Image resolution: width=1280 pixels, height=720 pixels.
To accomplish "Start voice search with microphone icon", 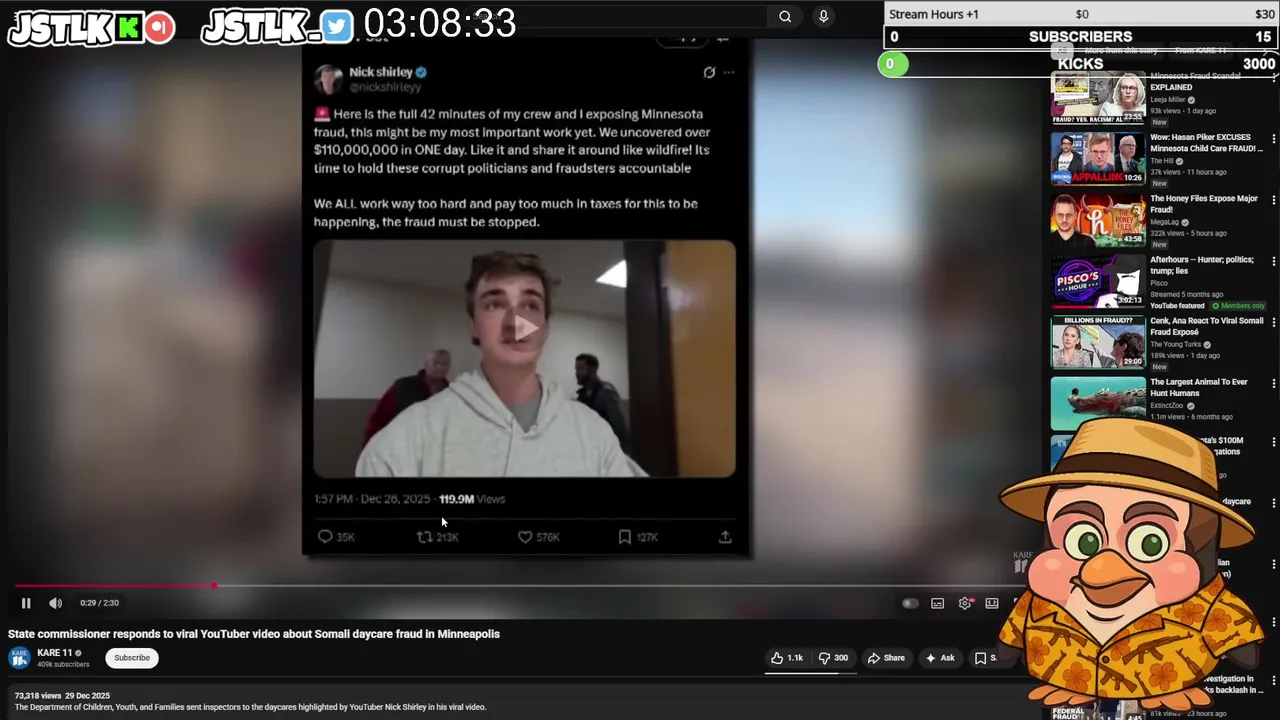I will [823, 16].
